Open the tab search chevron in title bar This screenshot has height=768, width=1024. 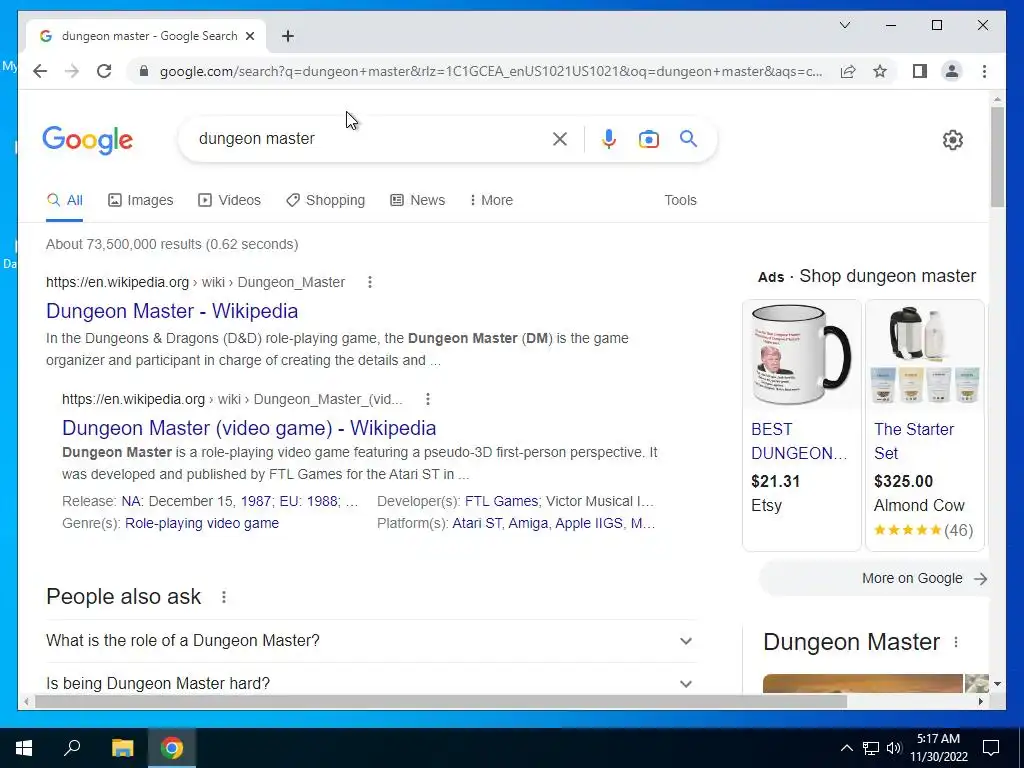coord(844,25)
